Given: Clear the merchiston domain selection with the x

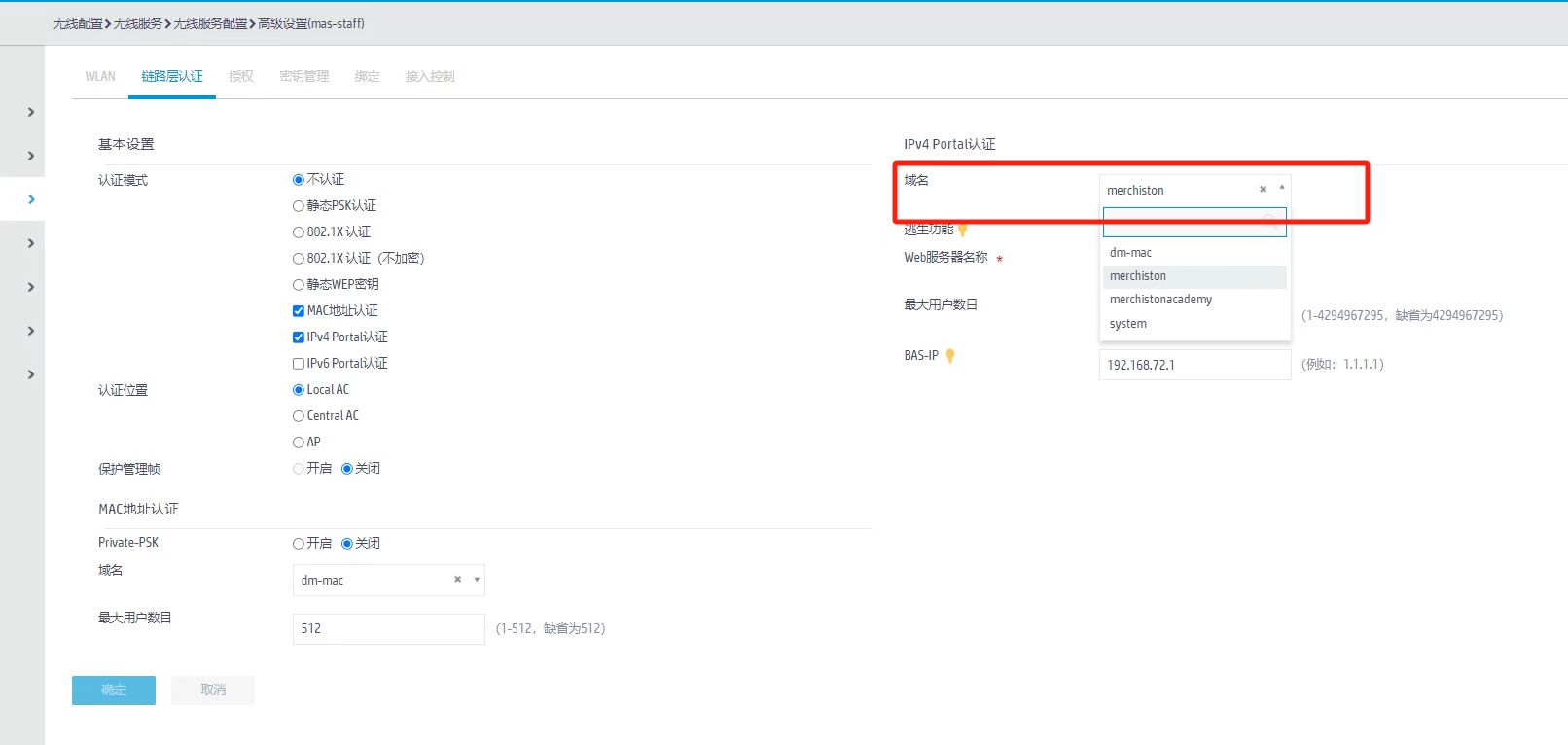Looking at the screenshot, I should 1263,190.
